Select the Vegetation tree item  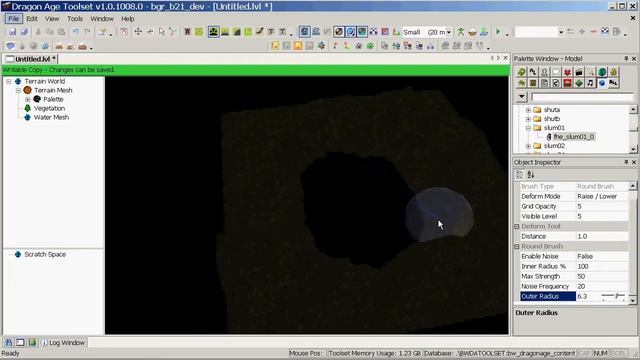(49, 108)
